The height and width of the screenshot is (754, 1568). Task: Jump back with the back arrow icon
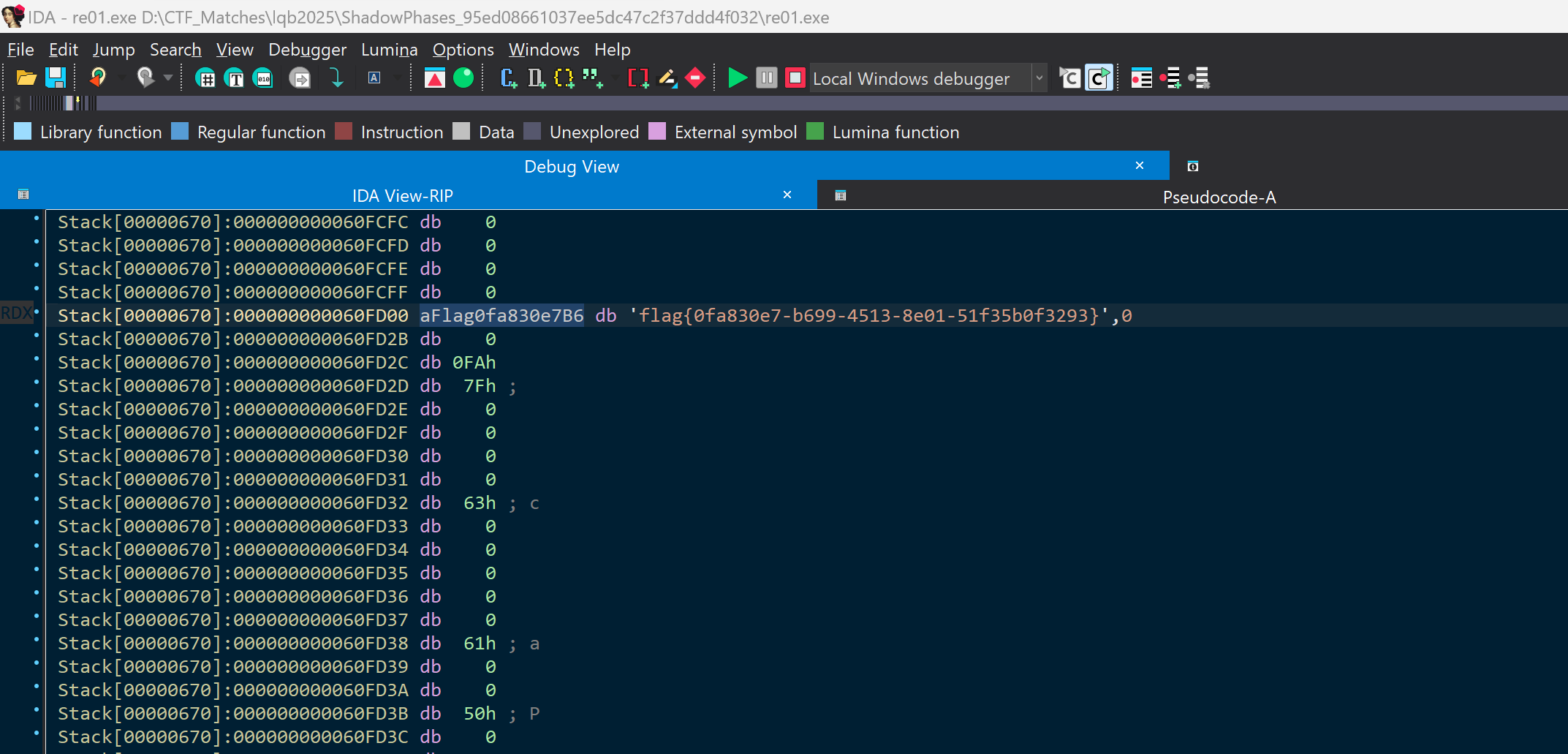(x=97, y=78)
